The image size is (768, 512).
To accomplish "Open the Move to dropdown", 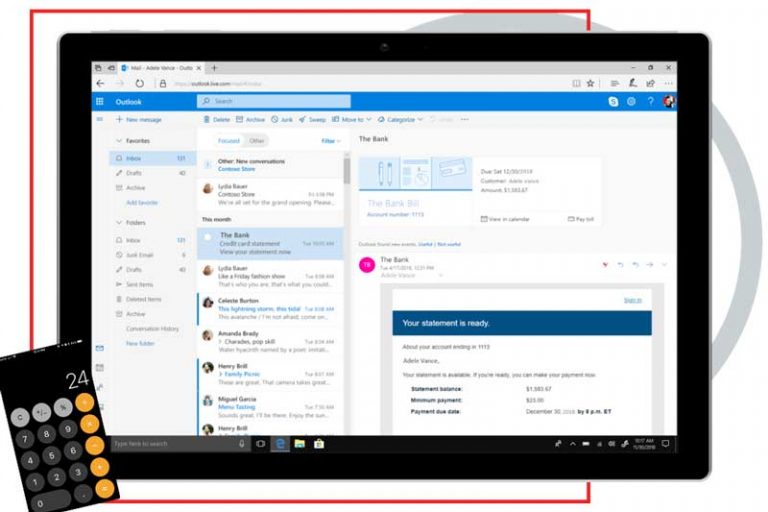I will (352, 120).
